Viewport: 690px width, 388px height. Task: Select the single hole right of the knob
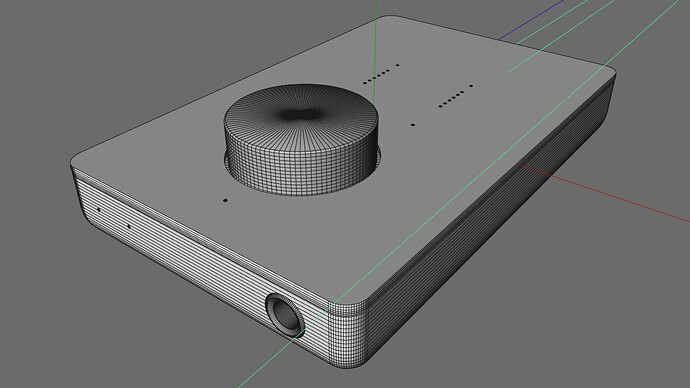click(412, 125)
